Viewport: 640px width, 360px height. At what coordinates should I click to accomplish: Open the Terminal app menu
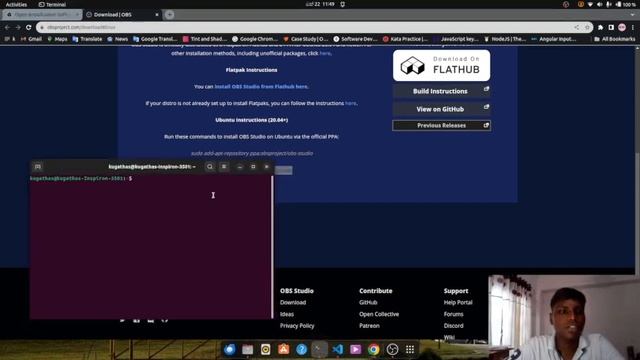tap(52, 4)
